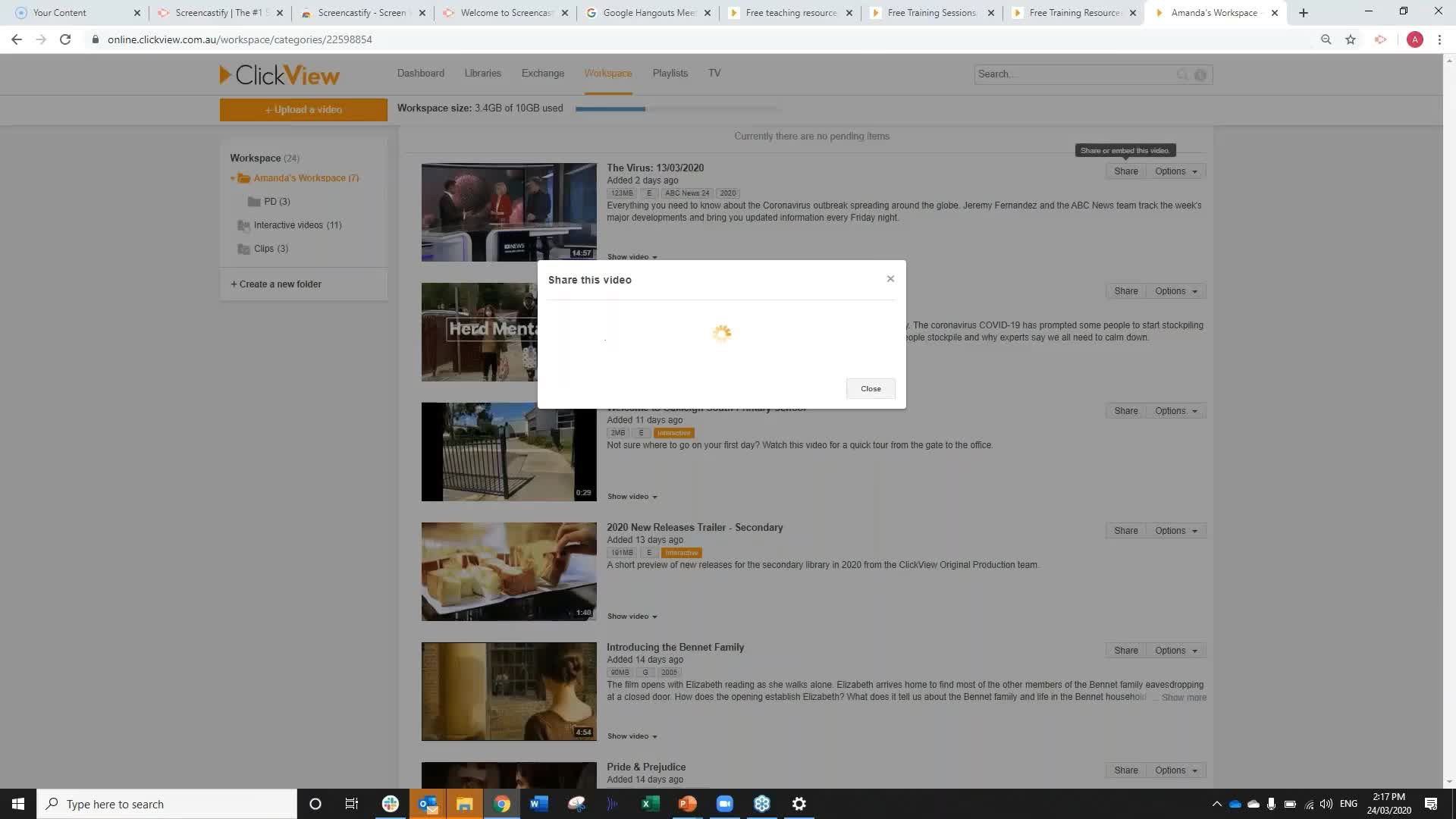Screen dimensions: 1456x819
Task: Switch to Google Hangouts Meet tab
Action: (x=648, y=13)
